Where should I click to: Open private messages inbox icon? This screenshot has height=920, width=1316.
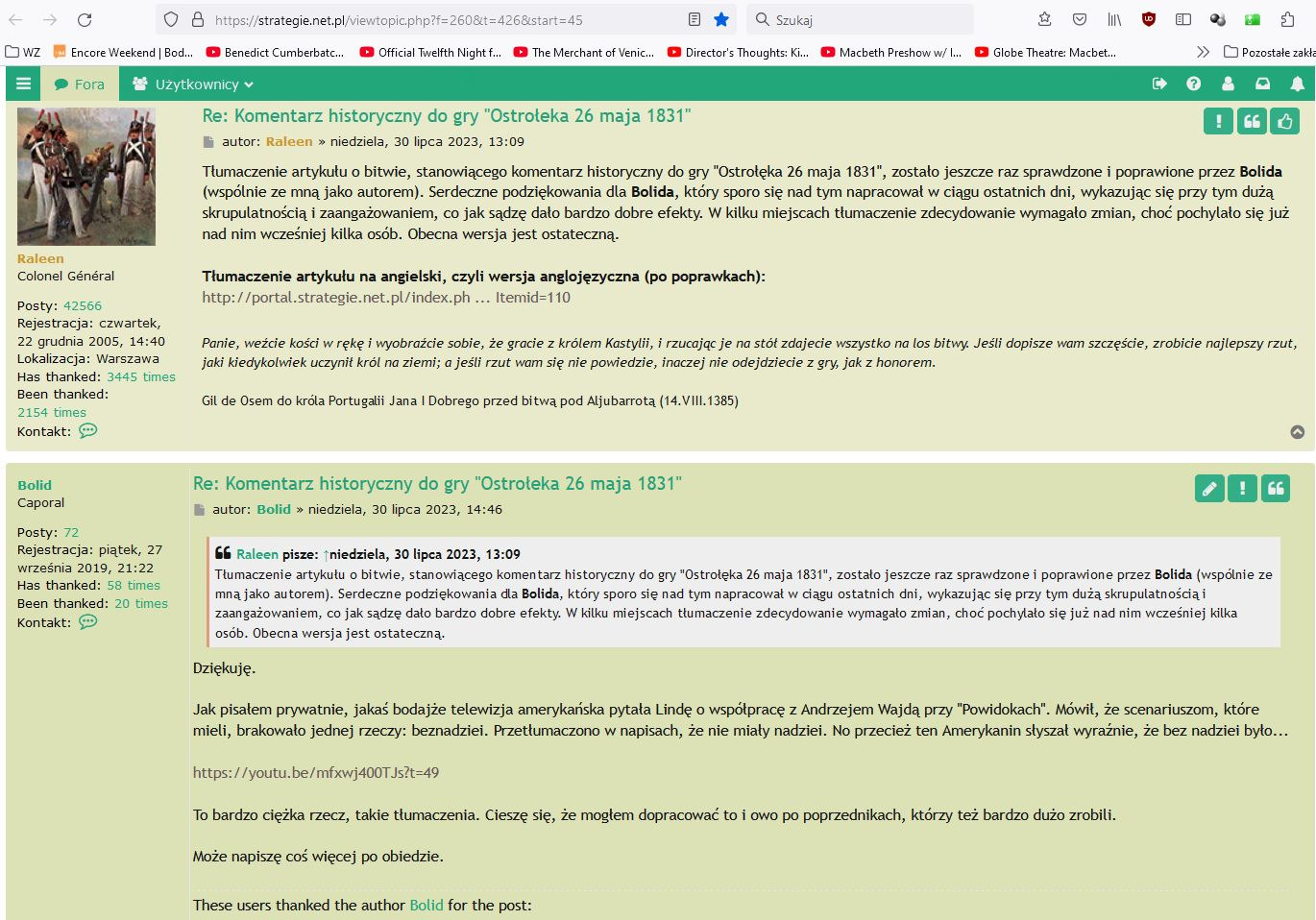point(1262,85)
